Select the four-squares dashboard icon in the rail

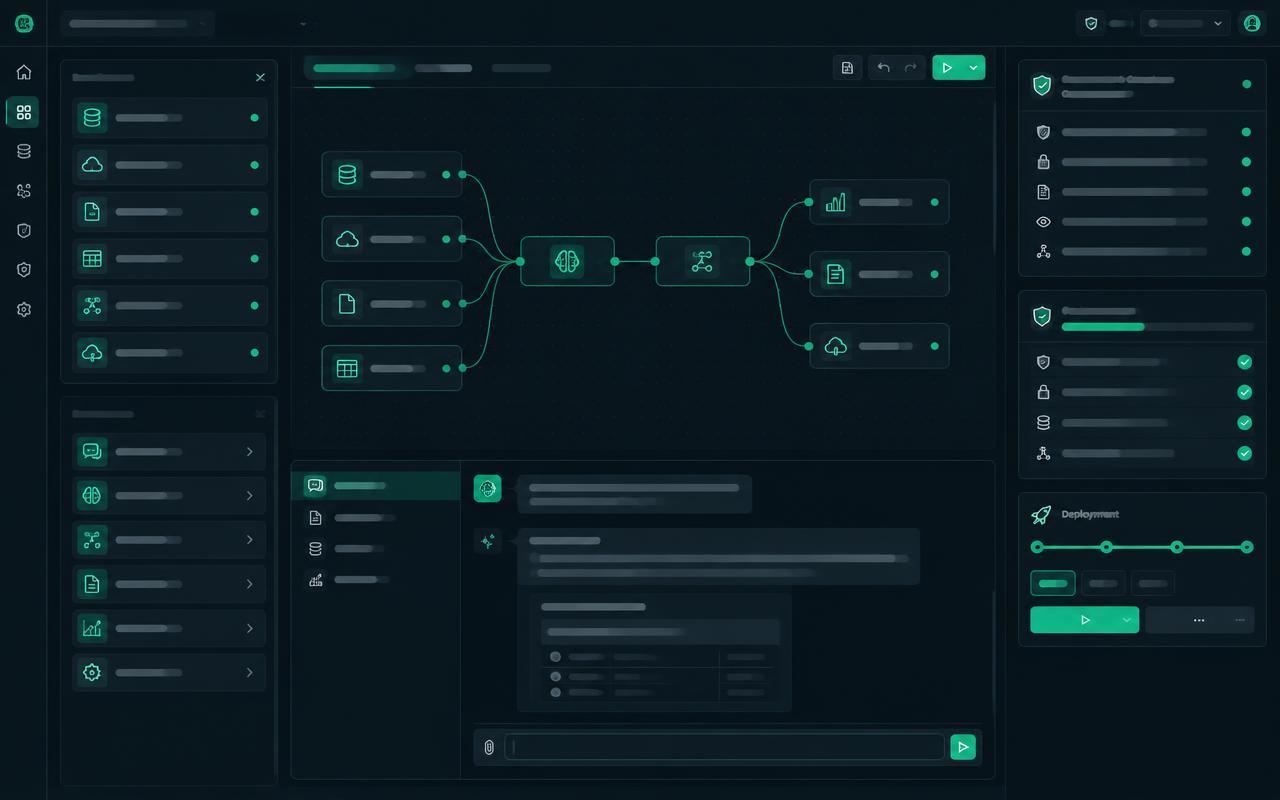coord(23,112)
